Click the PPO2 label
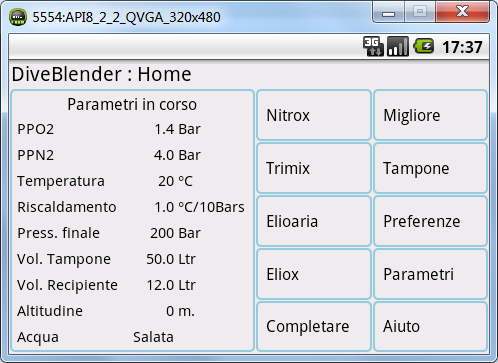498x363 pixels. point(36,129)
